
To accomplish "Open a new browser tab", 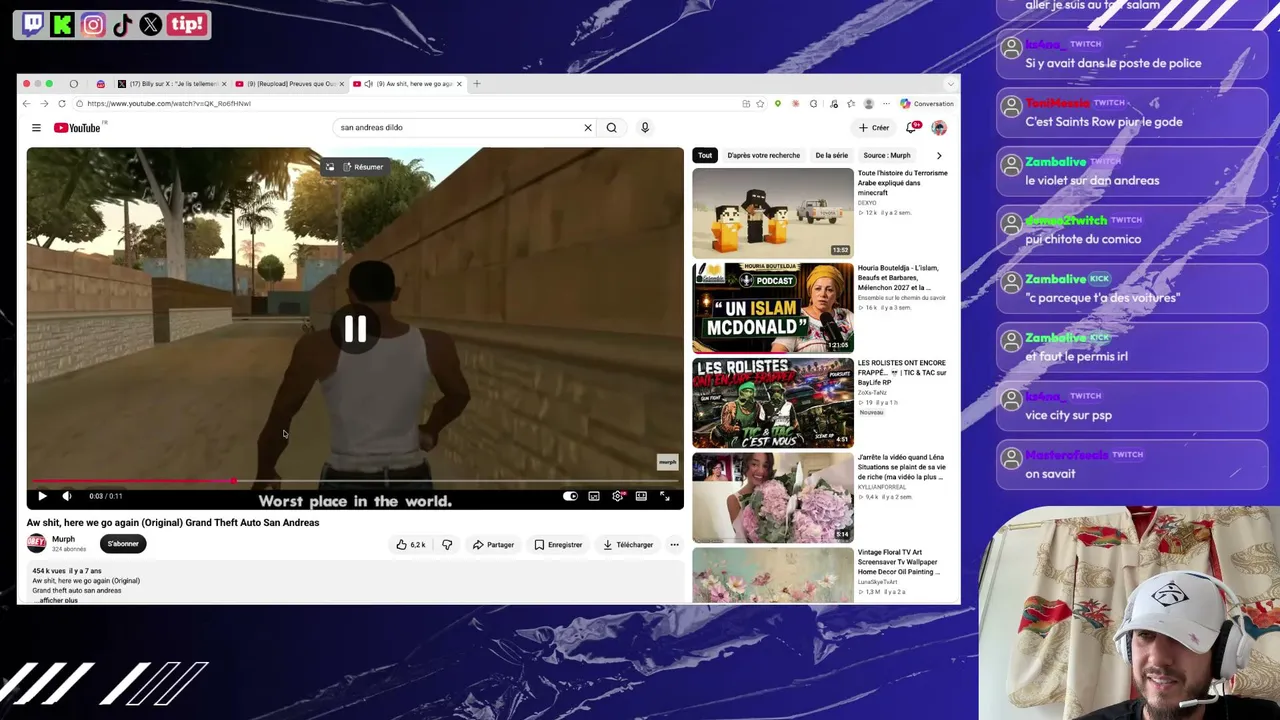I will click(477, 84).
